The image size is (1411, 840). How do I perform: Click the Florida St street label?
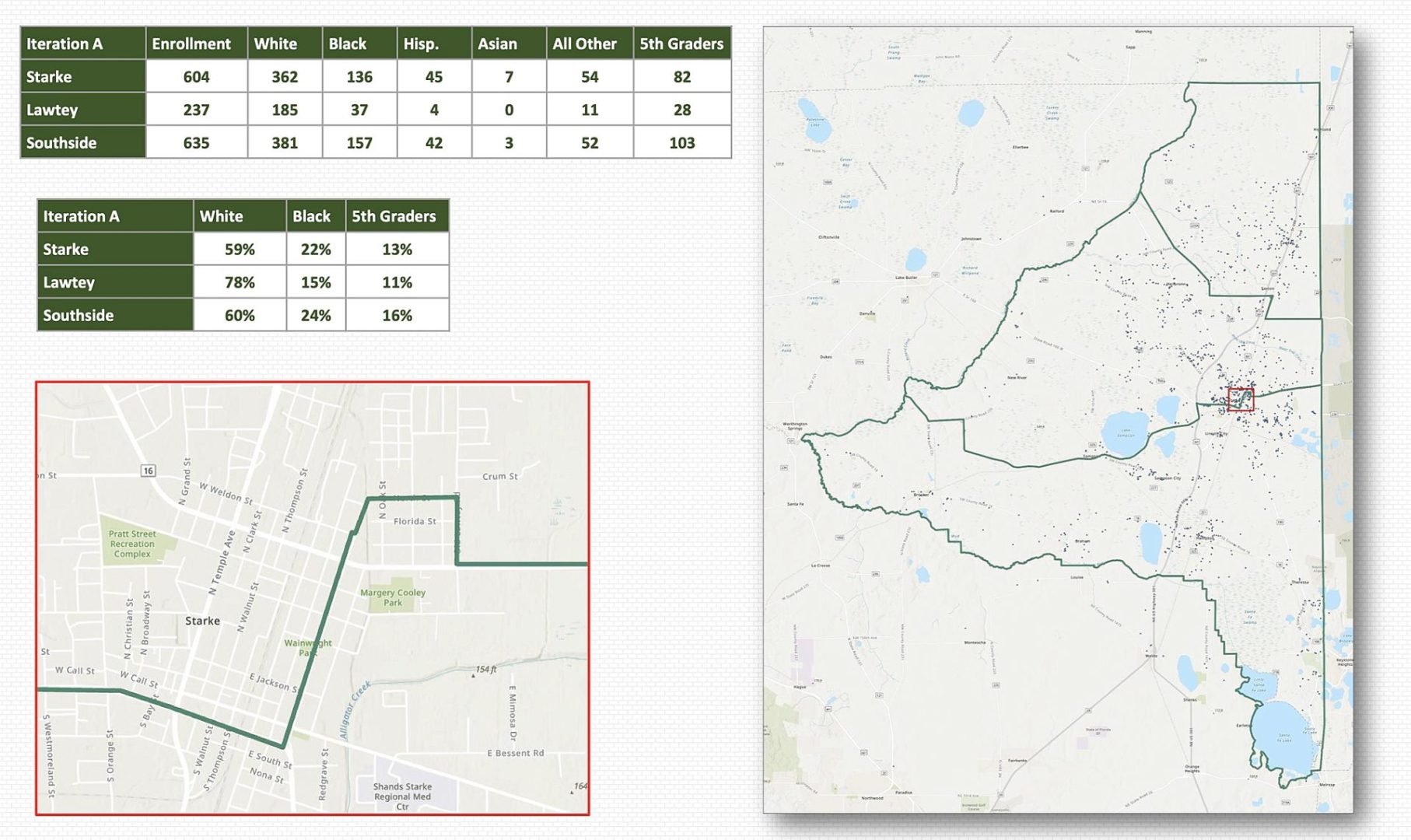coord(415,521)
